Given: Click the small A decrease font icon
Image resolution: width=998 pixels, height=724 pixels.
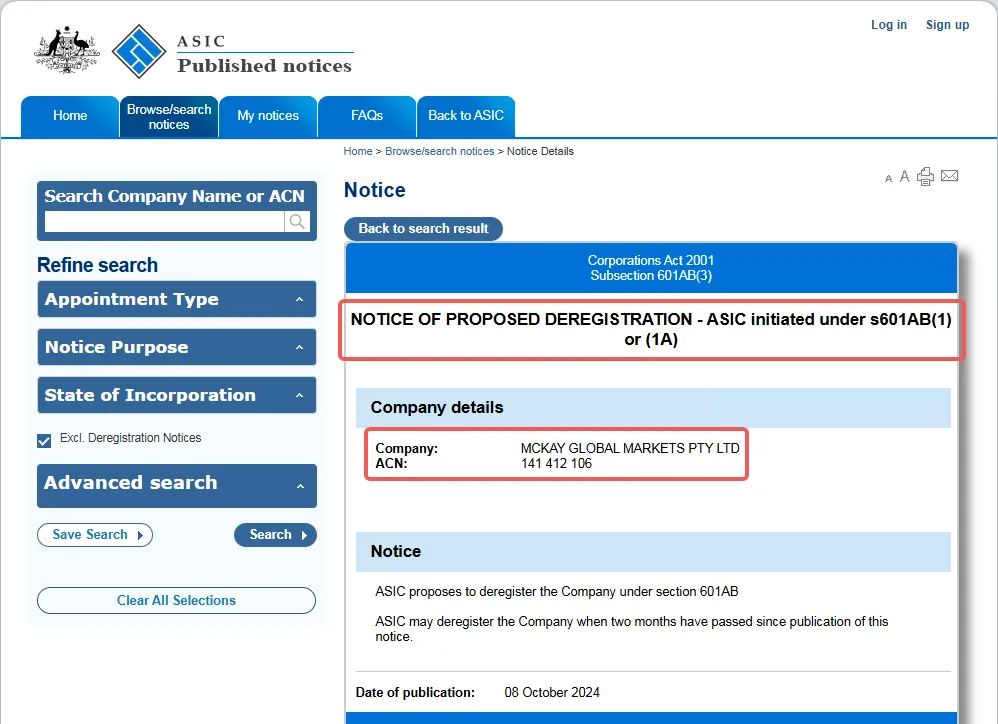Looking at the screenshot, I should pyautogui.click(x=889, y=179).
